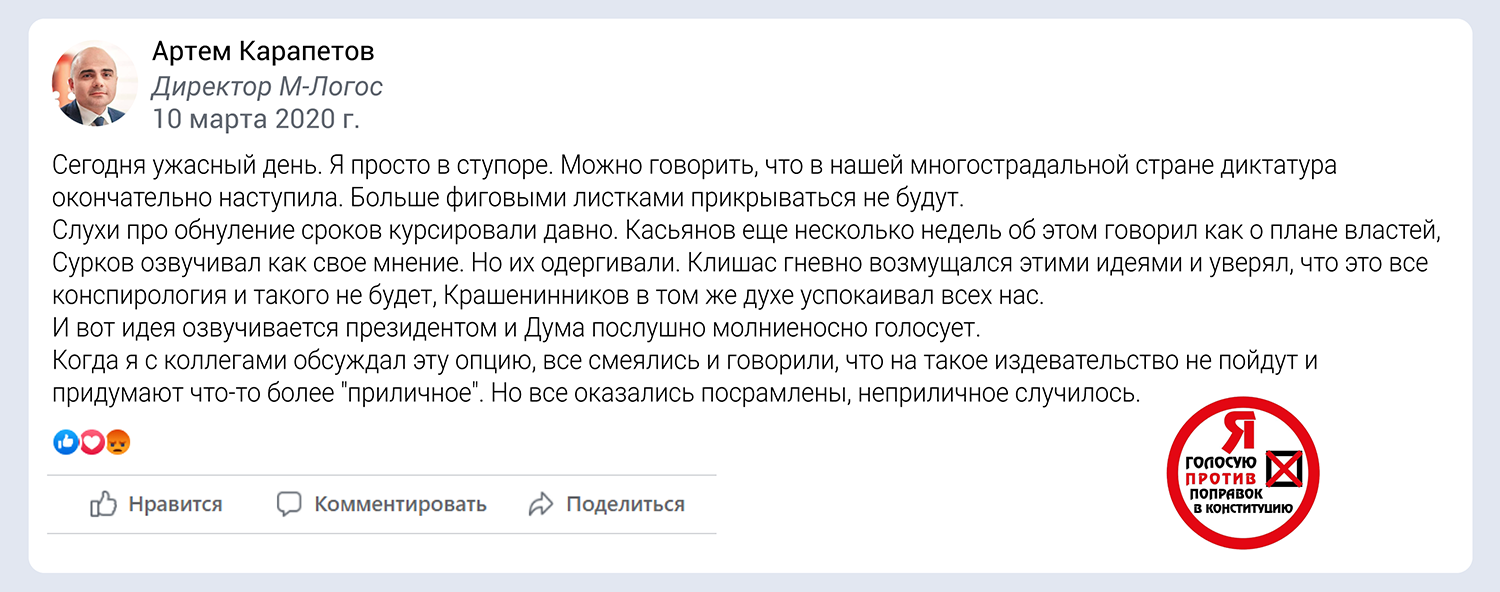Click the red ПРОТИВ word in the badge
This screenshot has height=592, width=1500.
coord(1223,479)
